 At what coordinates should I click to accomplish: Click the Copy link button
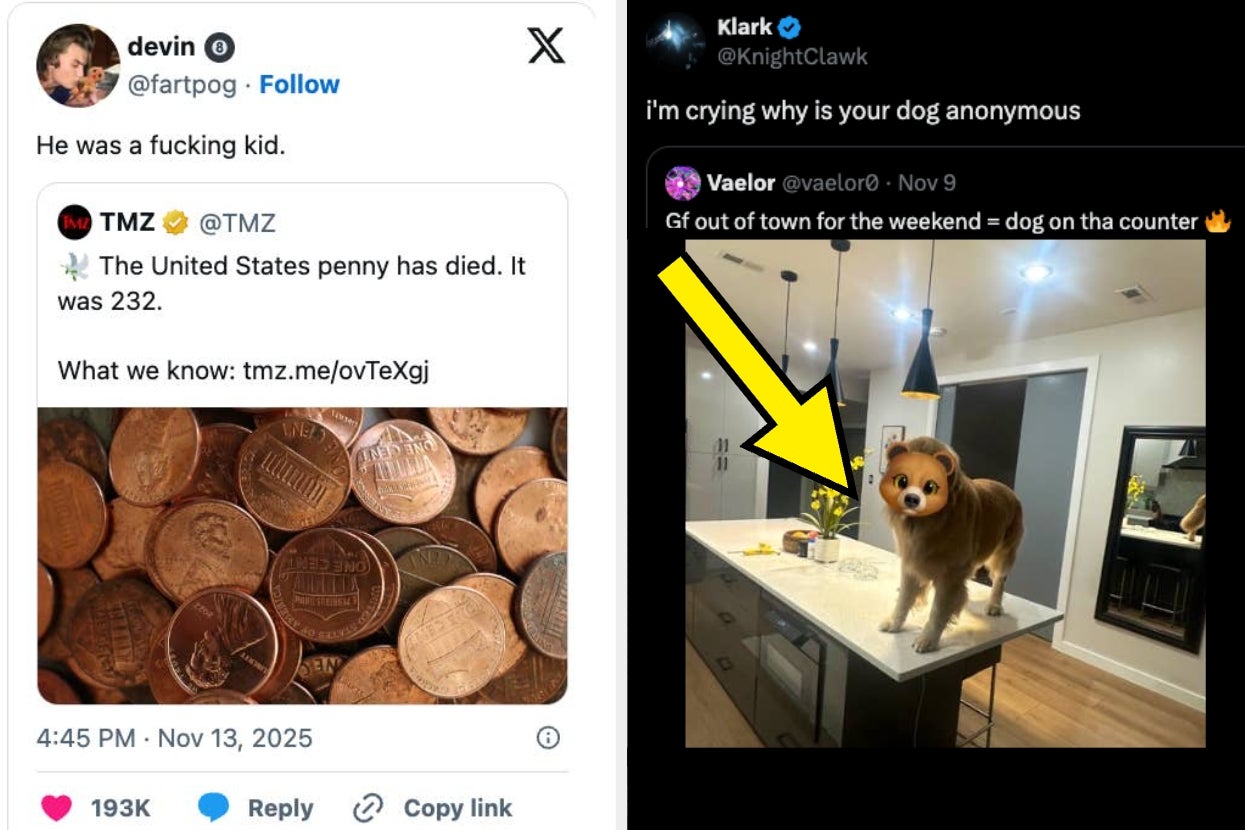tap(457, 808)
